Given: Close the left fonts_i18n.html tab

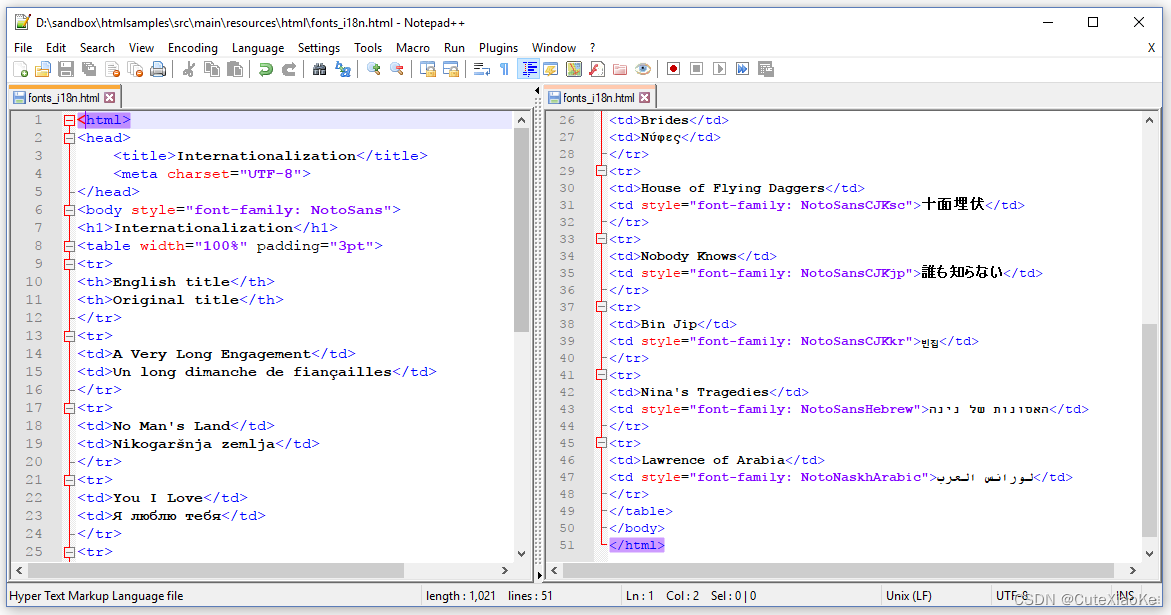Looking at the screenshot, I should [110, 98].
